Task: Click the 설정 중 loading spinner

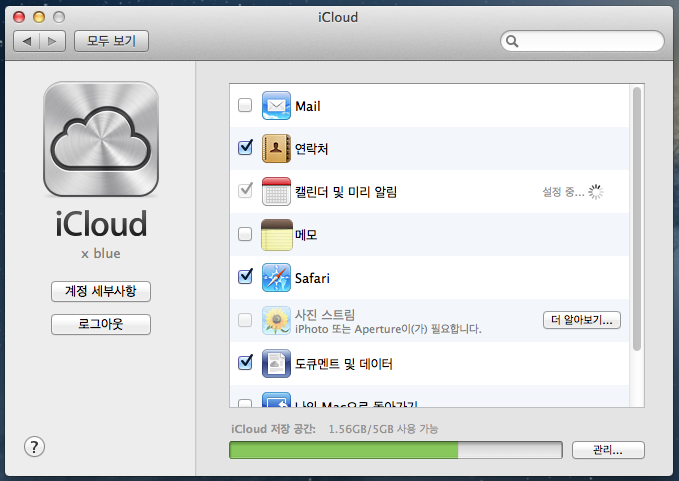Action: (x=595, y=192)
